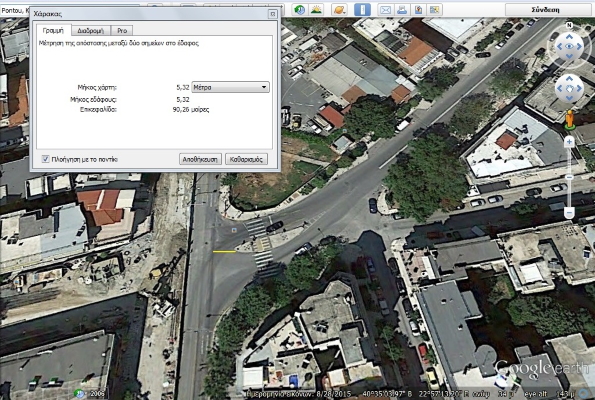The width and height of the screenshot is (595, 400).
Task: Click the Print icon in toolbar
Action: pyautogui.click(x=402, y=10)
